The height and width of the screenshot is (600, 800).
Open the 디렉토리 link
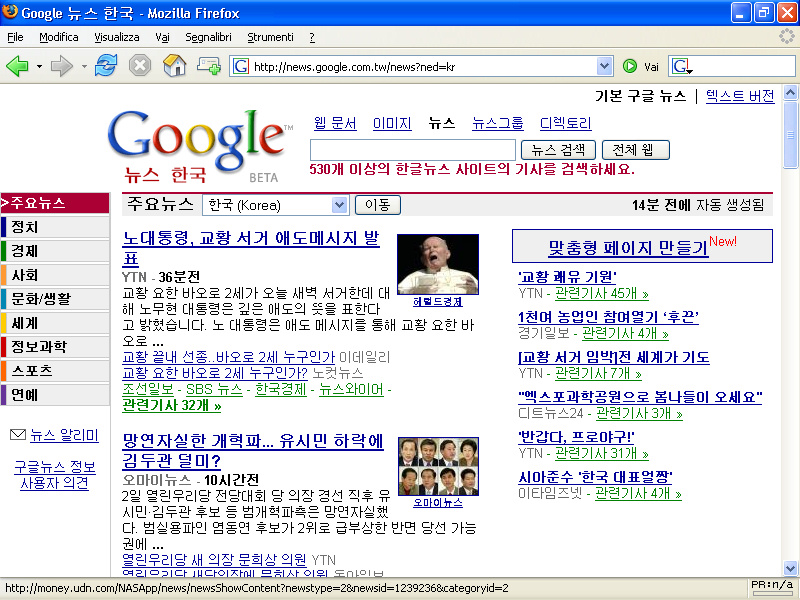pyautogui.click(x=565, y=123)
